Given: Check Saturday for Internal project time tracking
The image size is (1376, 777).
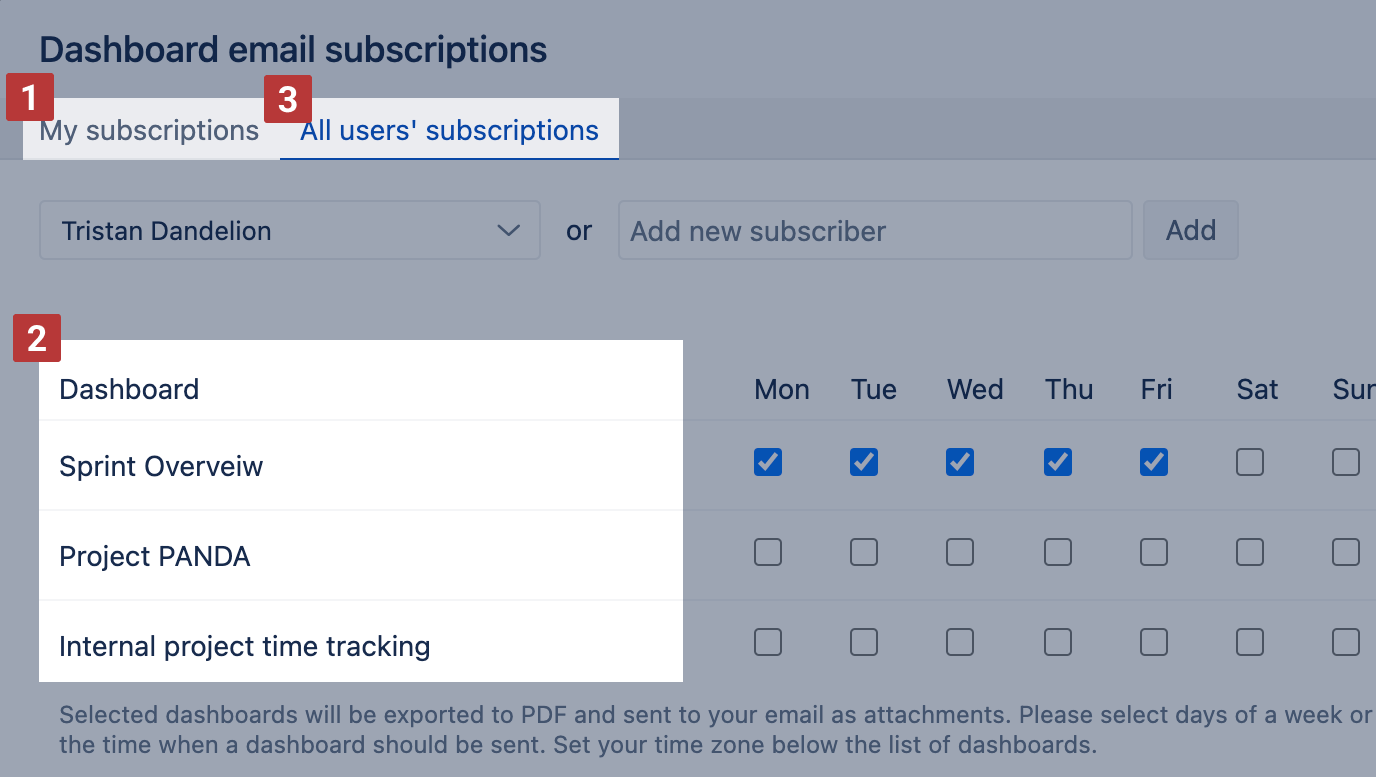Looking at the screenshot, I should pos(1249,642).
